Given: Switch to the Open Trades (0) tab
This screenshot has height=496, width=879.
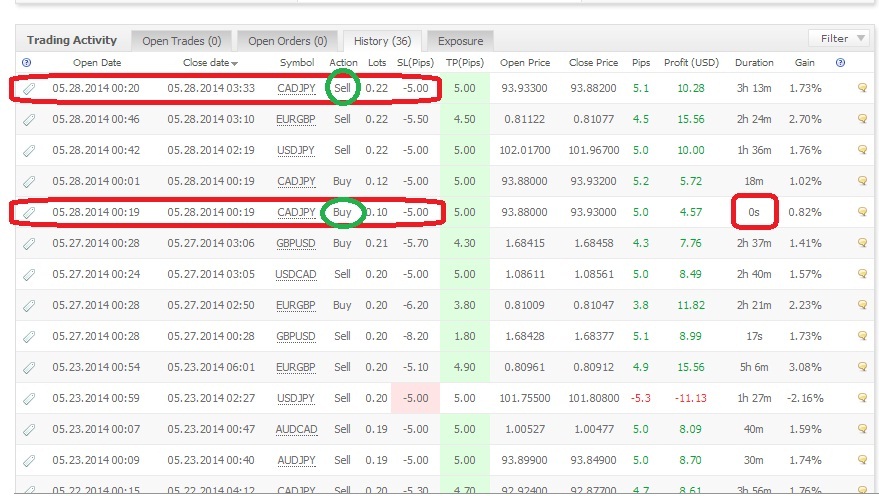Looking at the screenshot, I should (181, 41).
